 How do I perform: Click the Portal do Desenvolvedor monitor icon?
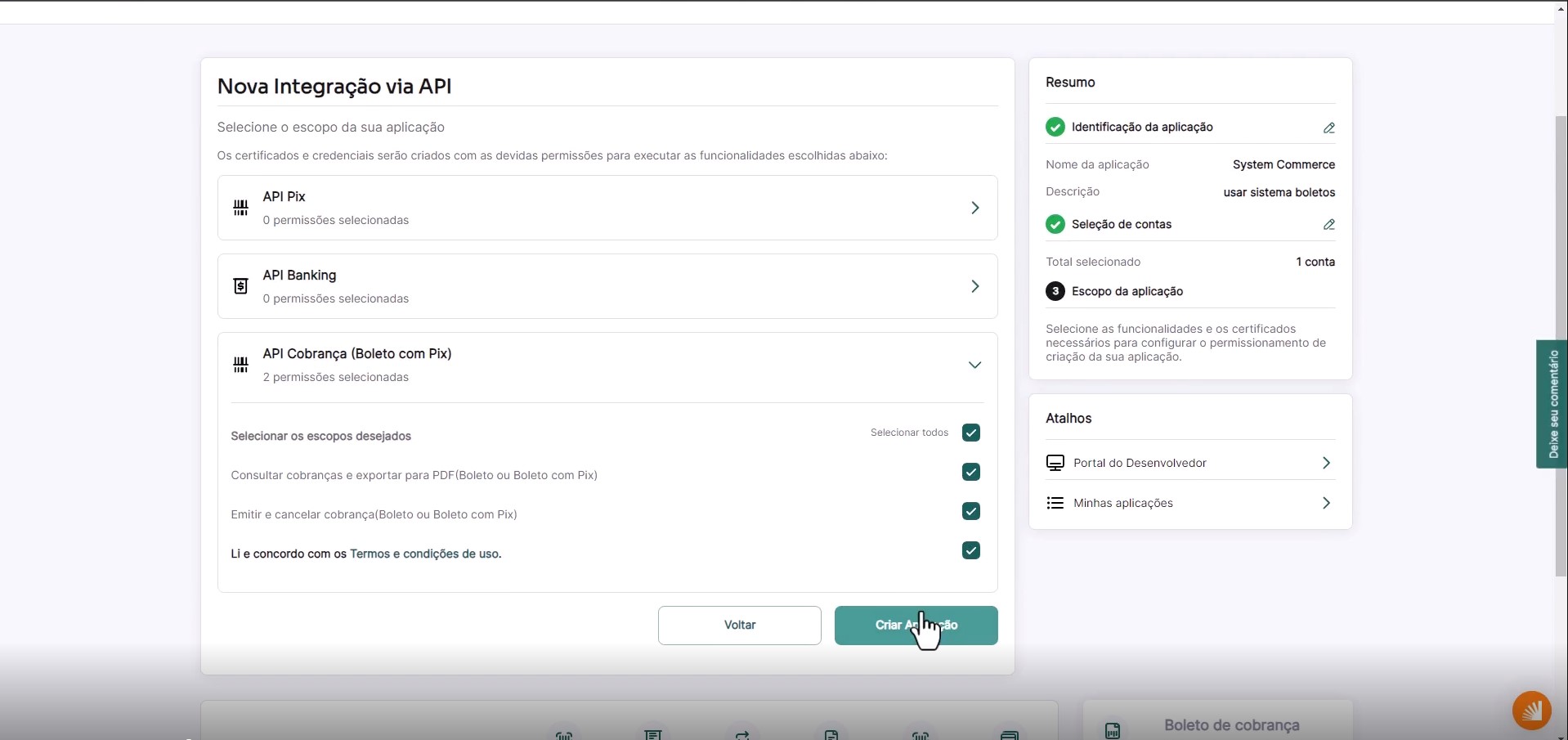tap(1055, 462)
